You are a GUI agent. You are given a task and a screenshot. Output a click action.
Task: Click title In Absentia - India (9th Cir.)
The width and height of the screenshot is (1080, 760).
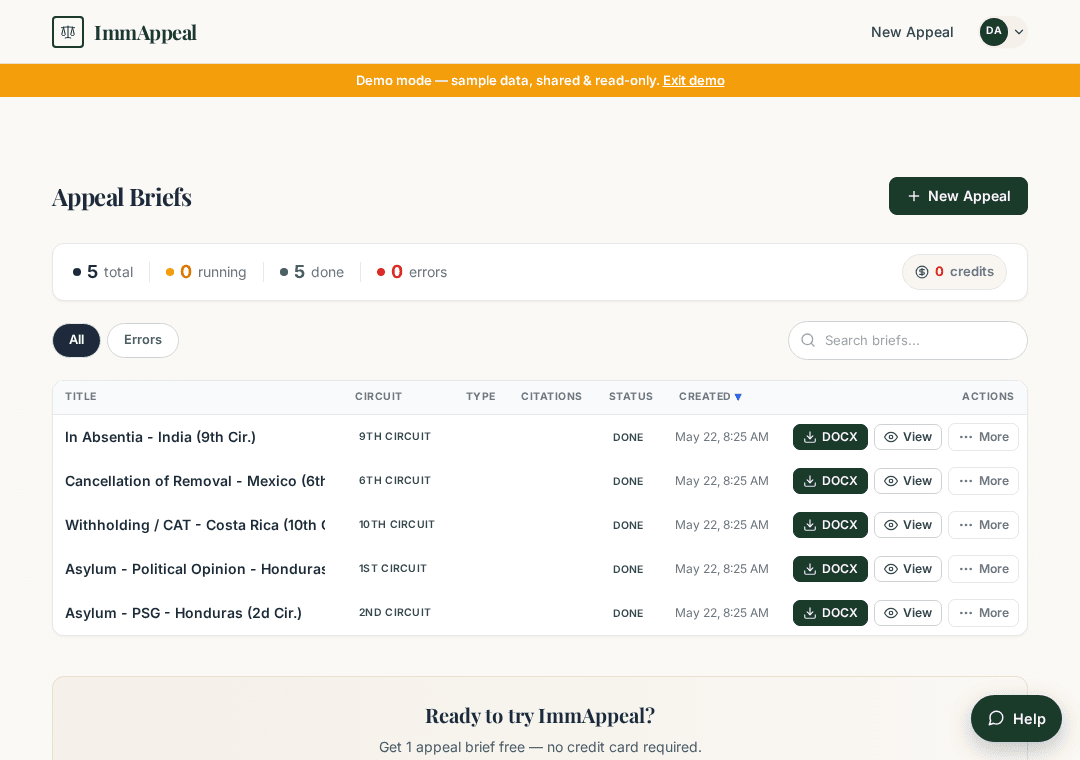pos(160,437)
